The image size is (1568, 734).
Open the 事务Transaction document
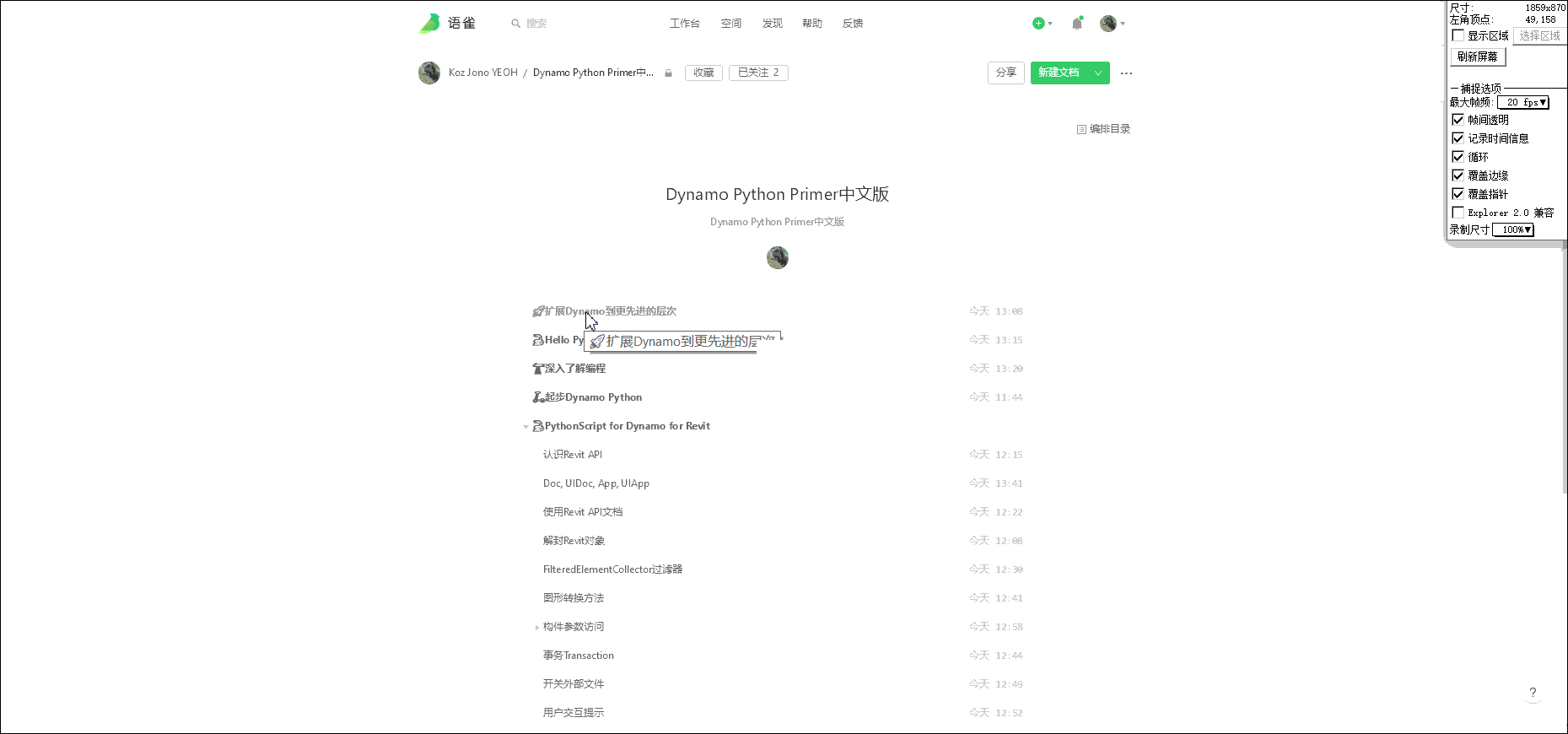(x=579, y=656)
